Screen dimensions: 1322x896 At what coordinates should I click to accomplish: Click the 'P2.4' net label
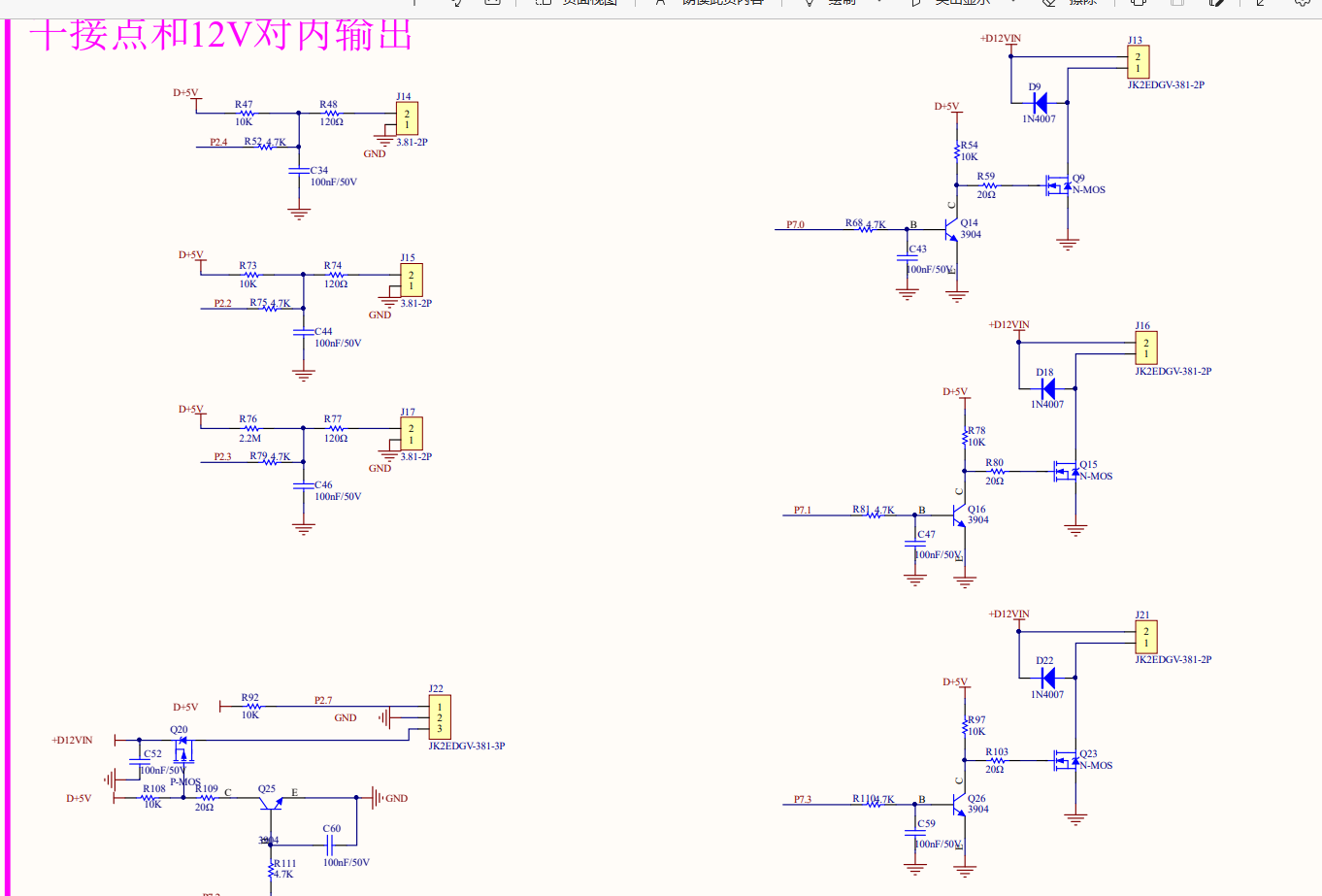(x=218, y=142)
